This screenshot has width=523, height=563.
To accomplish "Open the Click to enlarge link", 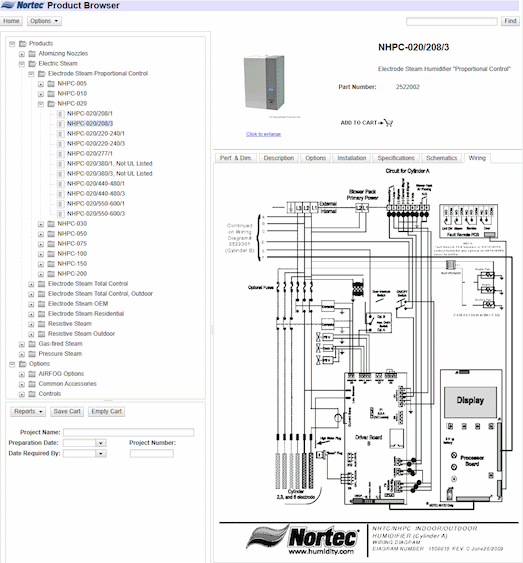I will point(263,134).
